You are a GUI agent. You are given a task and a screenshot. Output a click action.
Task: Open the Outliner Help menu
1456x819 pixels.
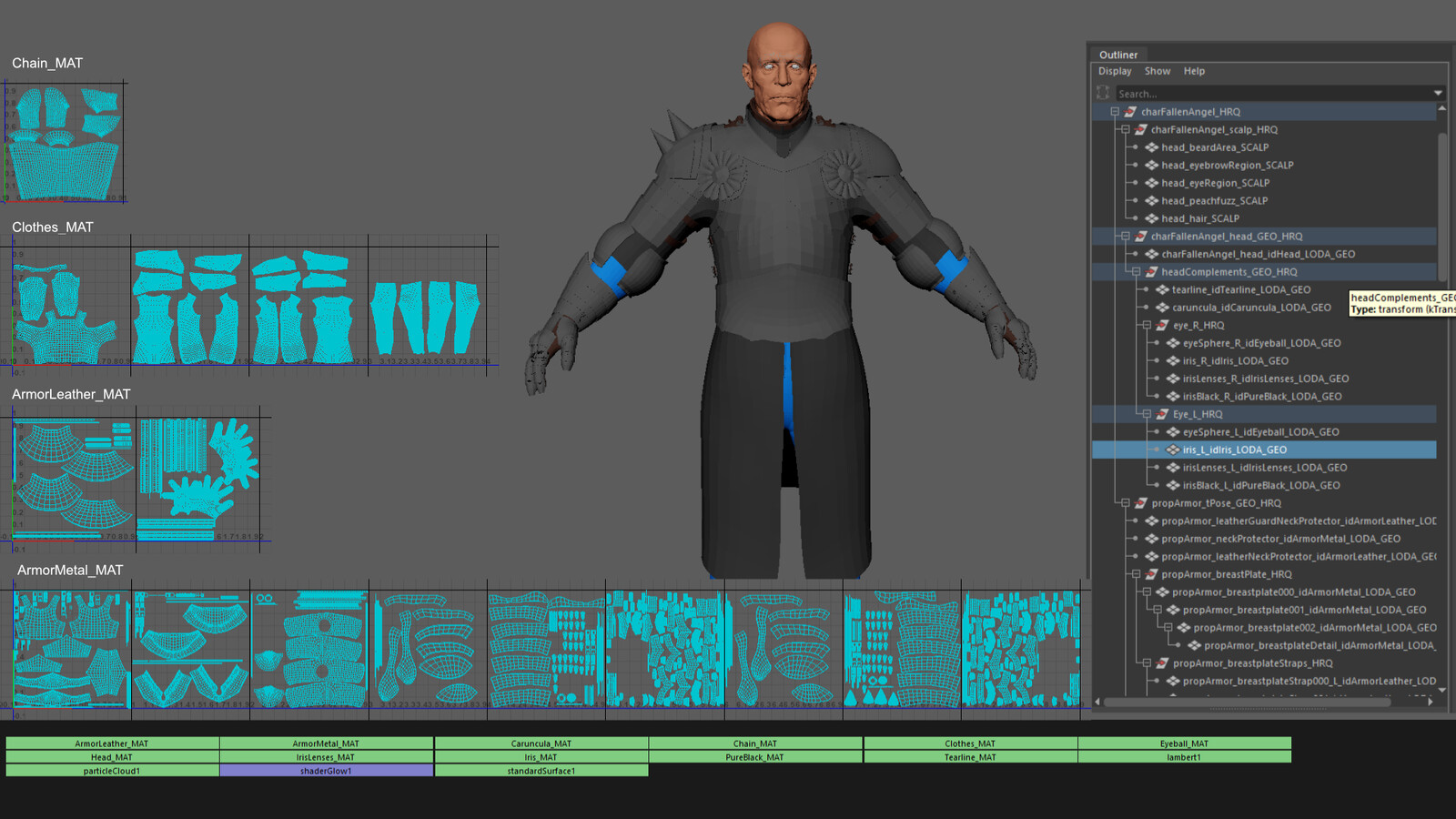point(1194,71)
